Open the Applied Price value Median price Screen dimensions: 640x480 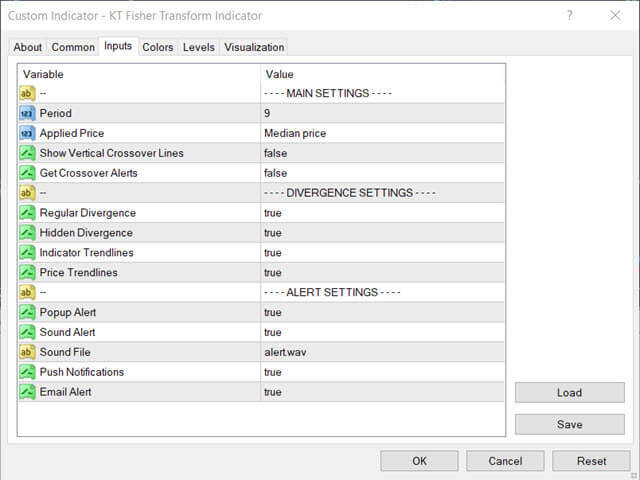point(295,133)
